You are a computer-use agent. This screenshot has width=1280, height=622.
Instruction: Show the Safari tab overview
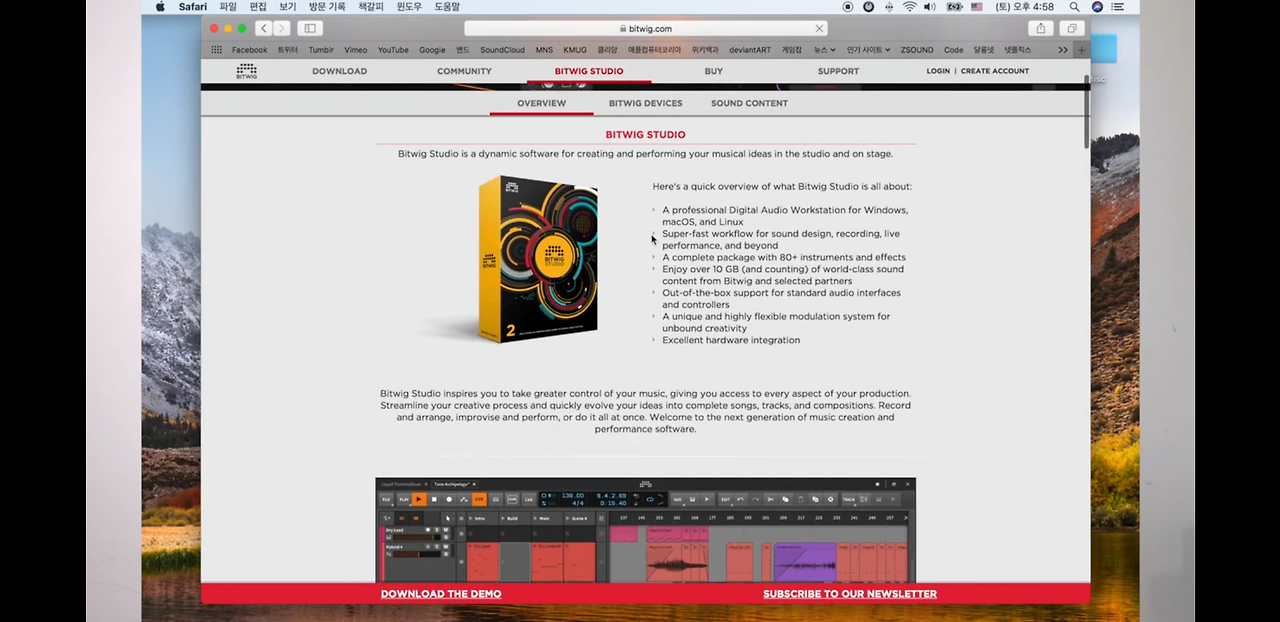pos(1072,28)
